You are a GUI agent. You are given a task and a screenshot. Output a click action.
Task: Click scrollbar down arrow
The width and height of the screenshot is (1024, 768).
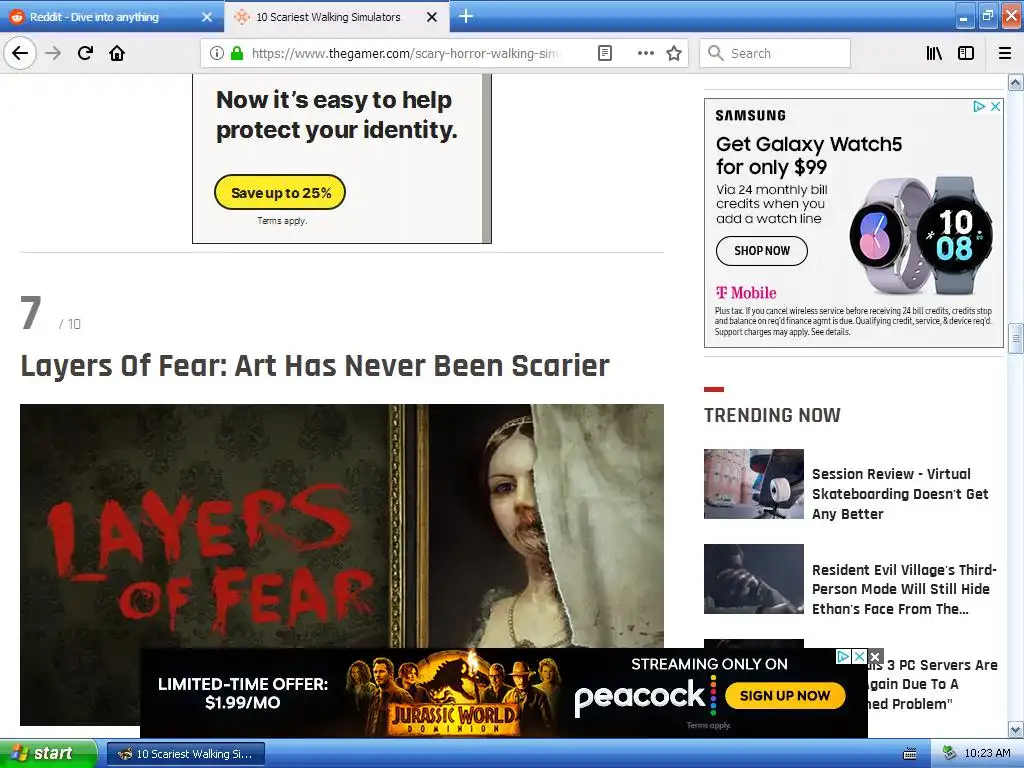(x=1016, y=729)
